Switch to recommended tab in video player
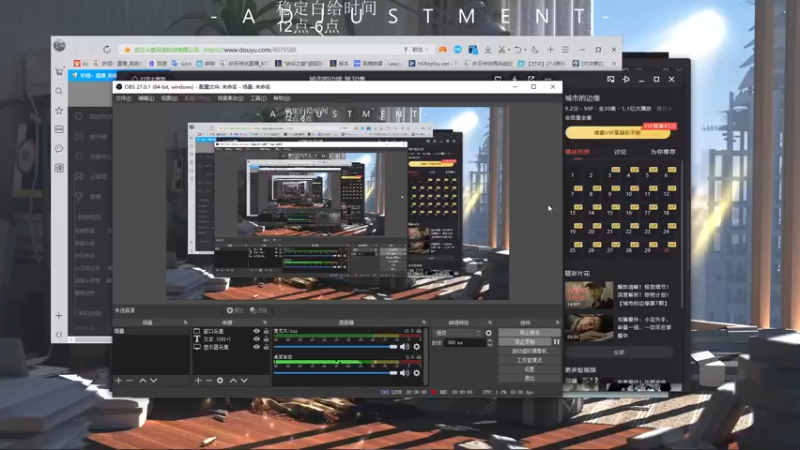 tap(663, 152)
